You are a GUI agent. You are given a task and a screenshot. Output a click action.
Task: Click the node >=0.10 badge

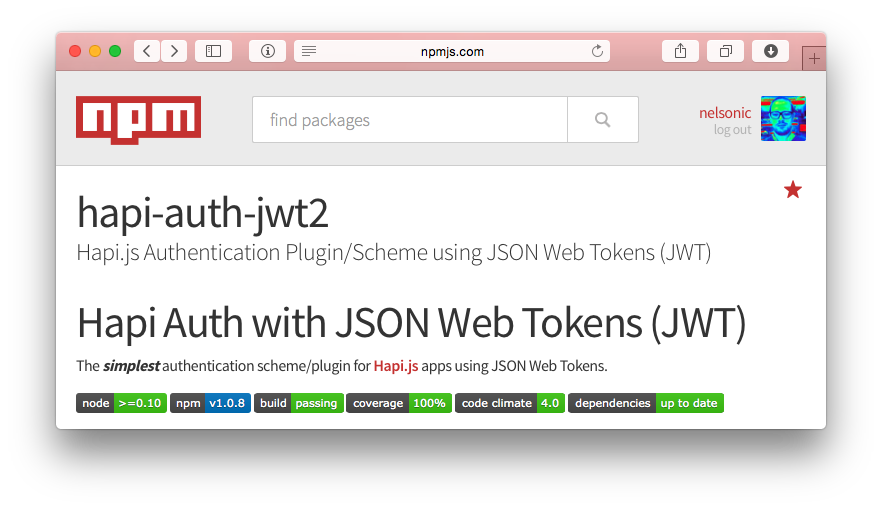coord(122,403)
